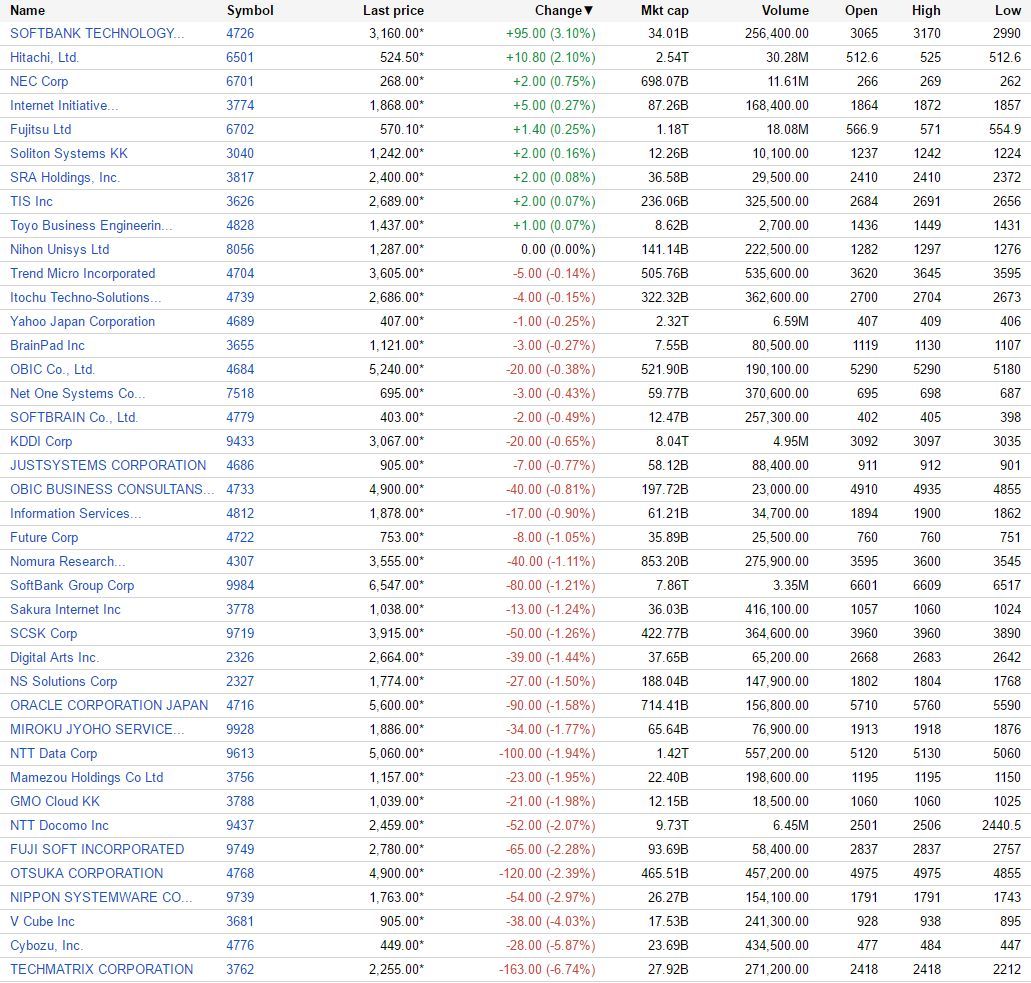This screenshot has width=1031, height=983.
Task: Sort by the High column header
Action: point(926,11)
